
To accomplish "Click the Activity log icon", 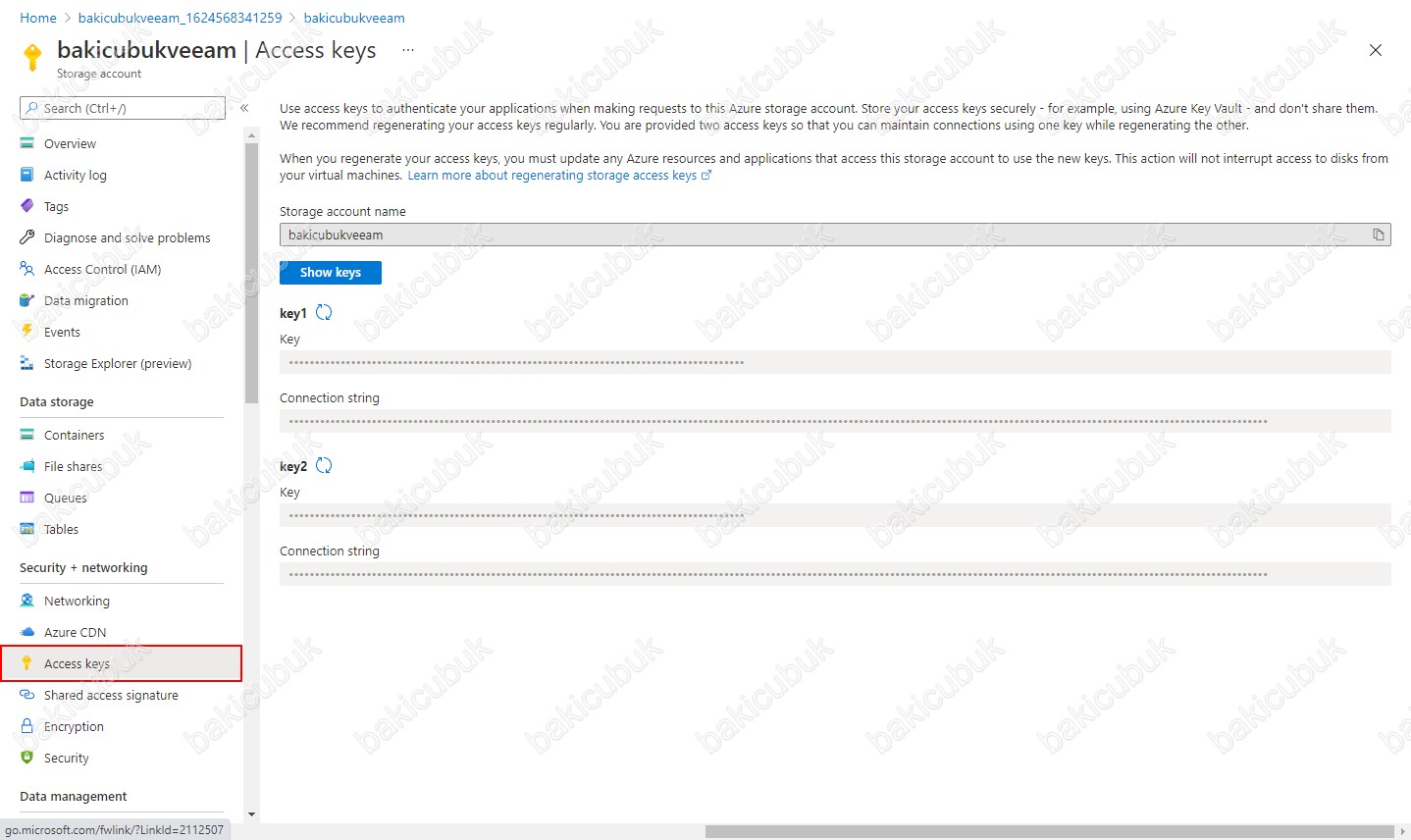I will coord(26,175).
